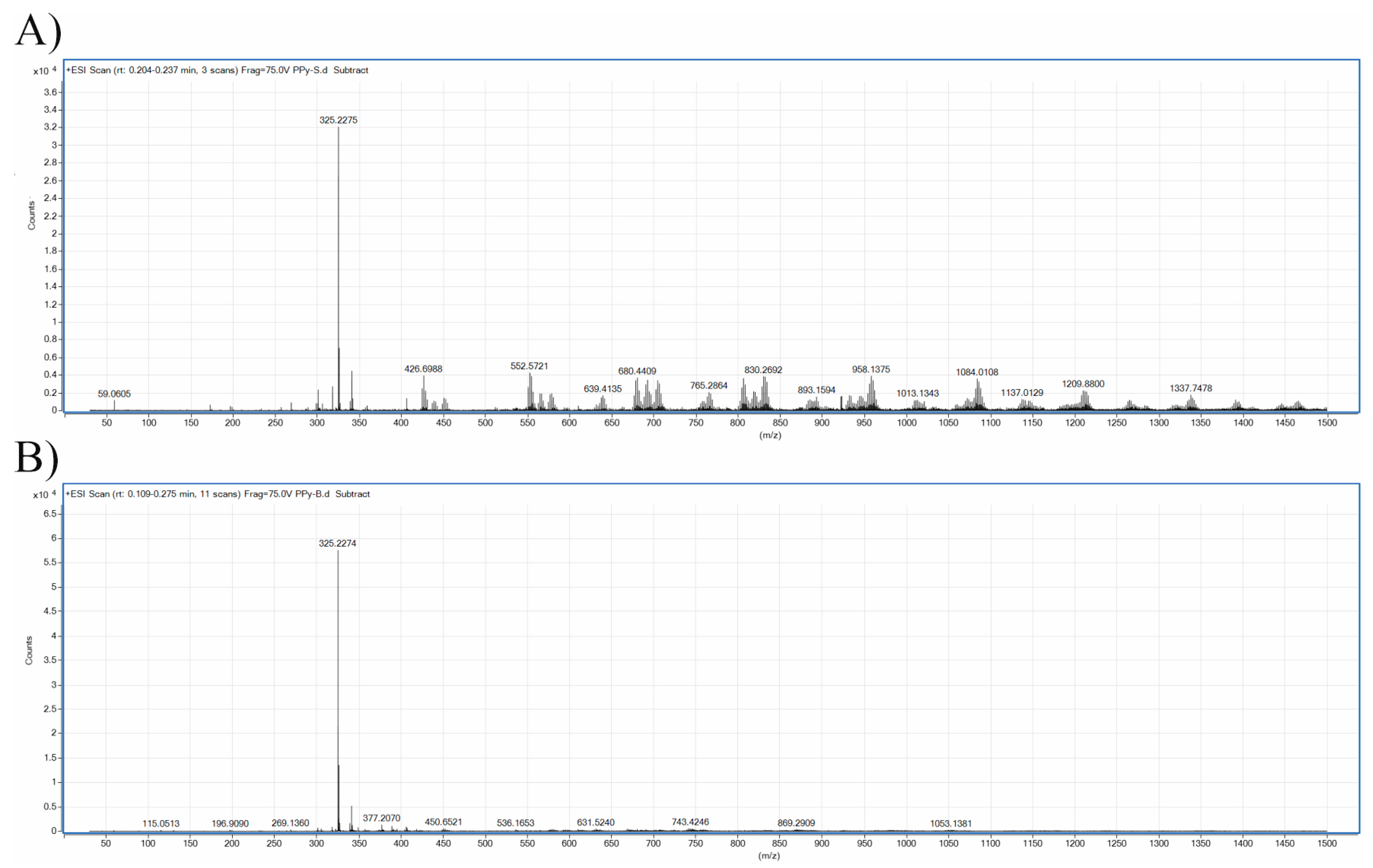Click the 325.2274 peak label in panel B
The image size is (1373, 868).
point(337,543)
